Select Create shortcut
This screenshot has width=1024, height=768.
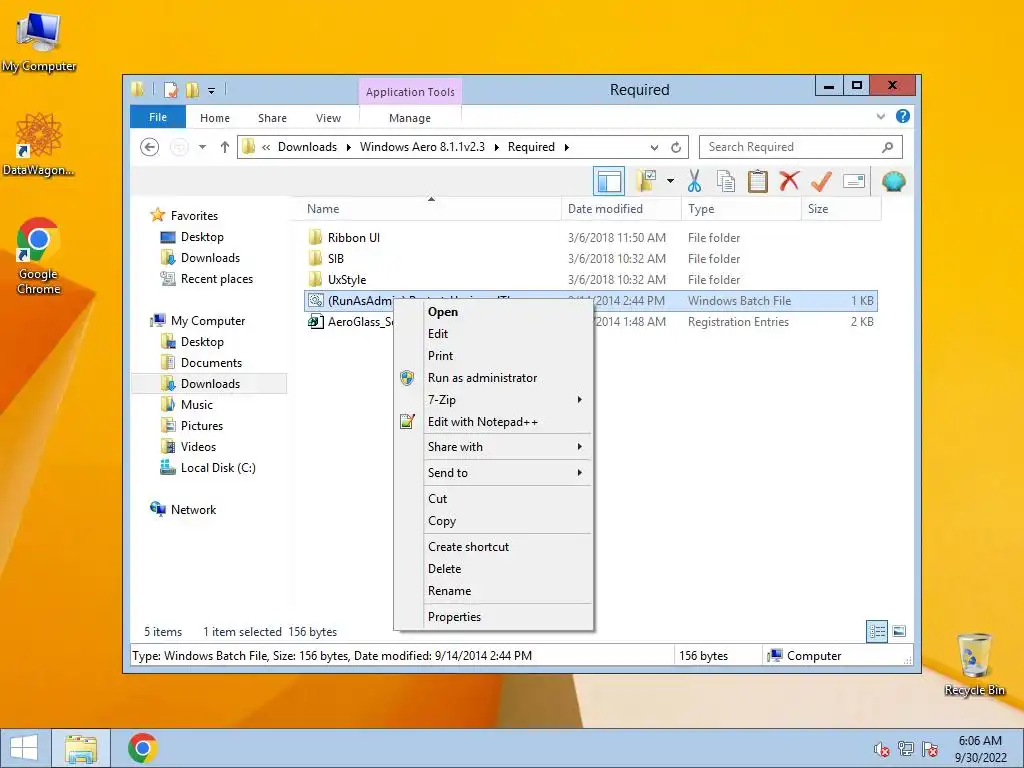tap(494, 547)
